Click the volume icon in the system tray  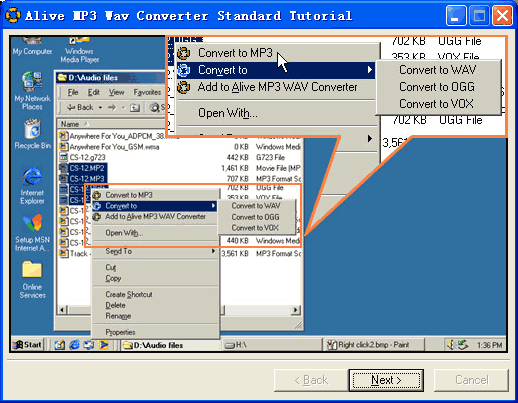451,345
